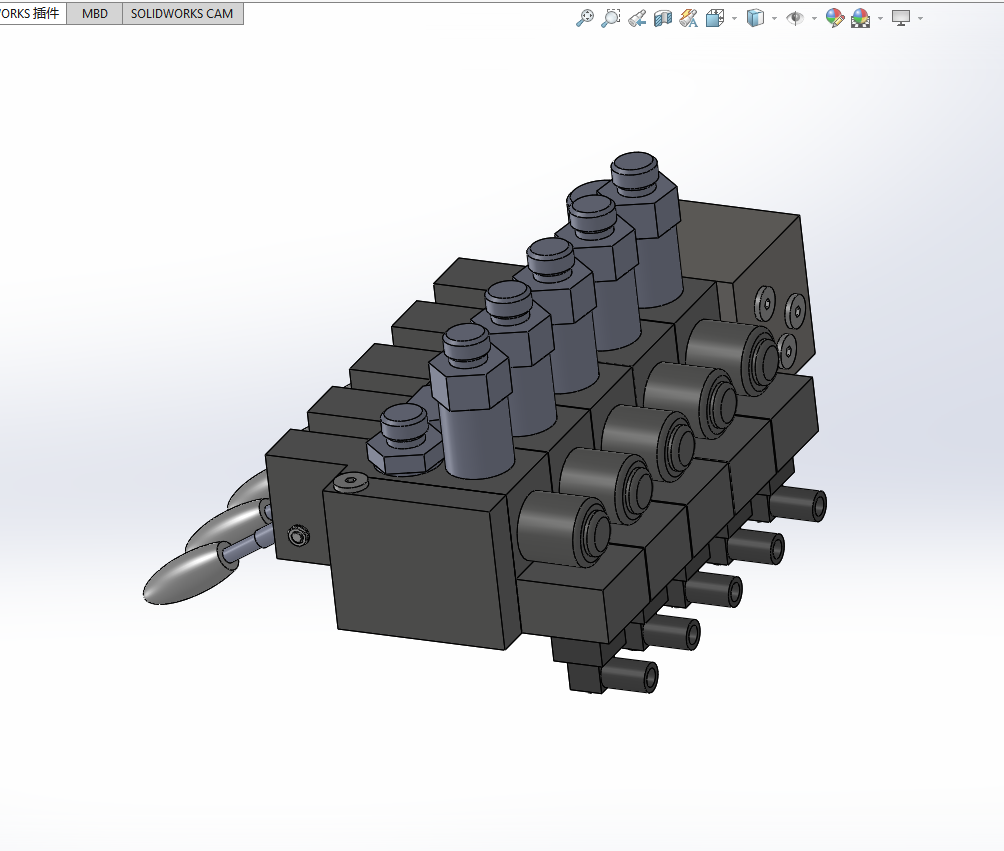Click the Previous View icon
1004x851 pixels.
(636, 18)
